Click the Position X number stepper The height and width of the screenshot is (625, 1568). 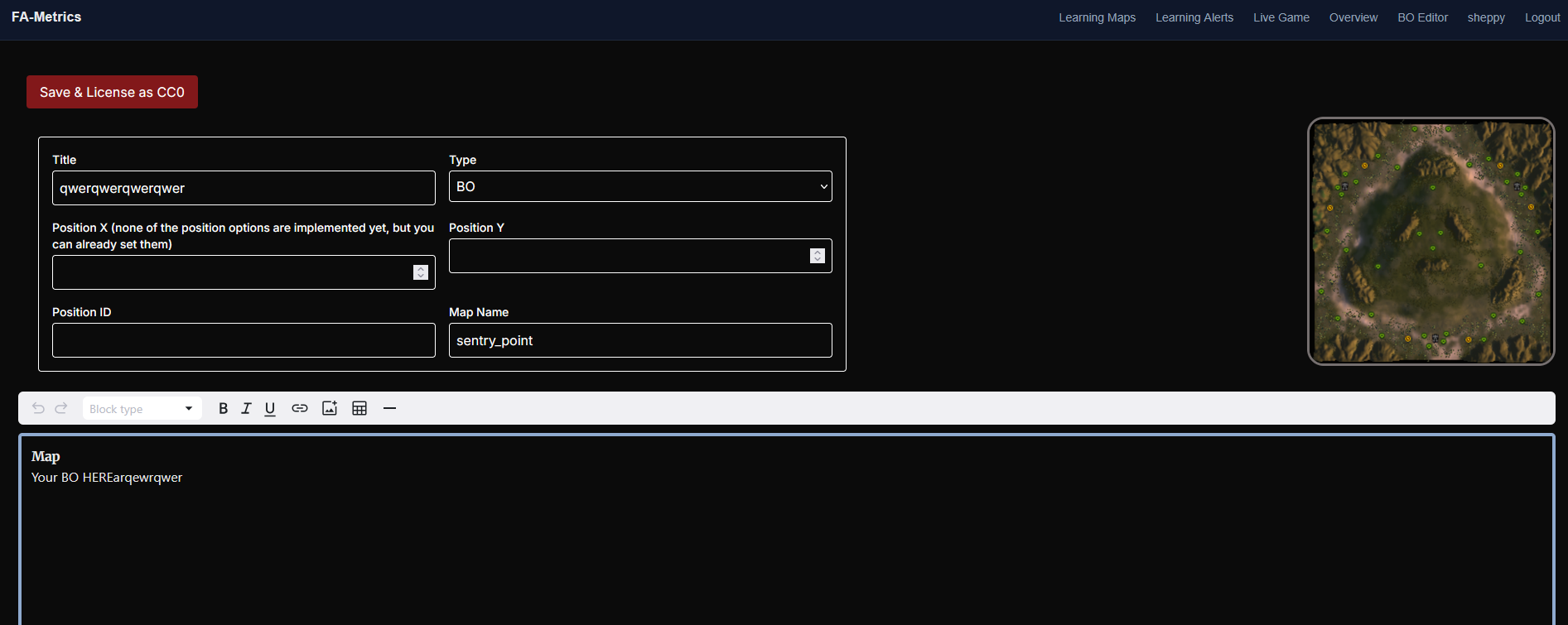421,272
